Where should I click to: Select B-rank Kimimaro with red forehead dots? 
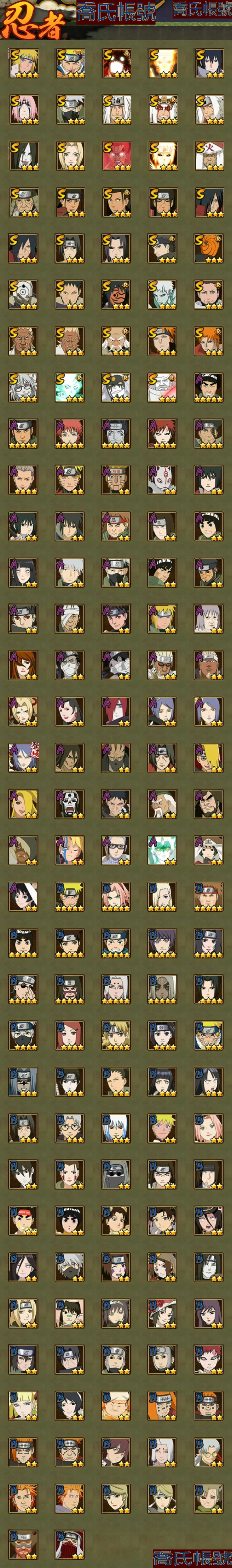pyautogui.click(x=116, y=989)
